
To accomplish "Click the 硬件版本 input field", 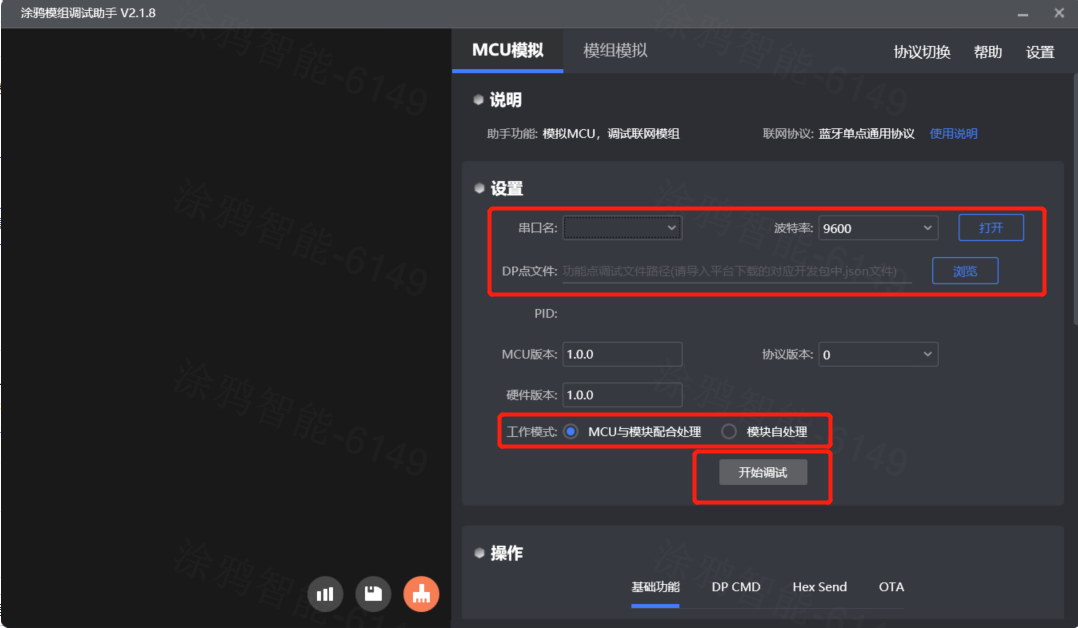I will [622, 395].
